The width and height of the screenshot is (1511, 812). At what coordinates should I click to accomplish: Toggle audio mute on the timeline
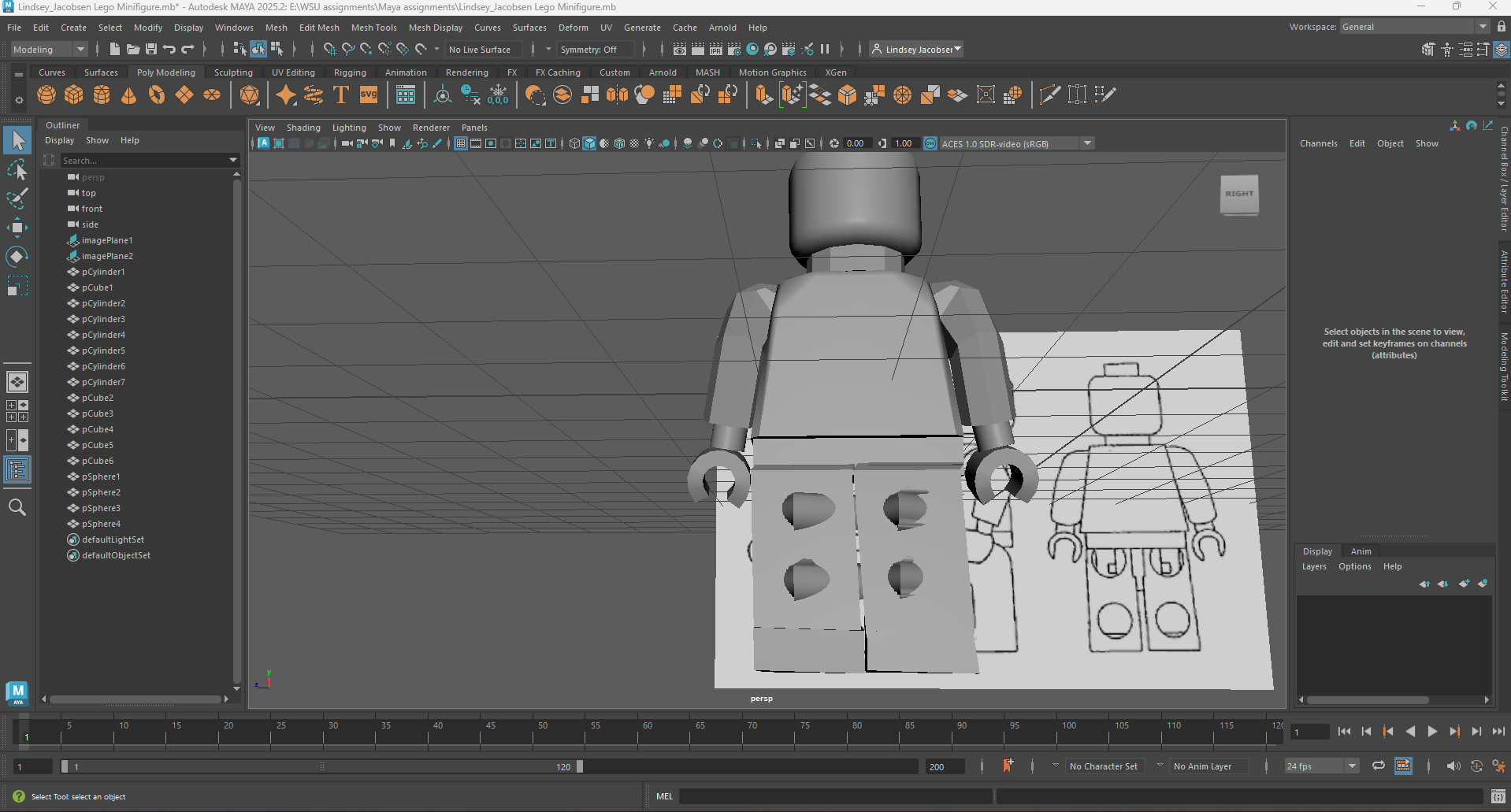point(1453,766)
